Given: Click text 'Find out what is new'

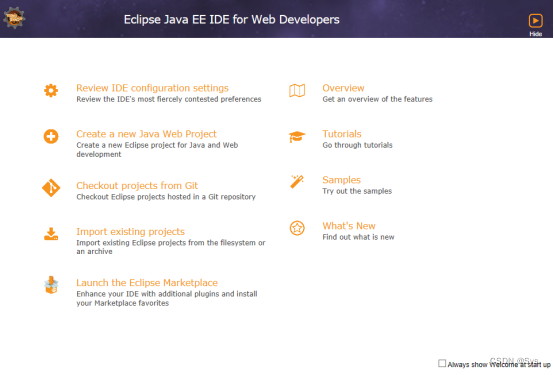Looking at the screenshot, I should pos(358,237).
